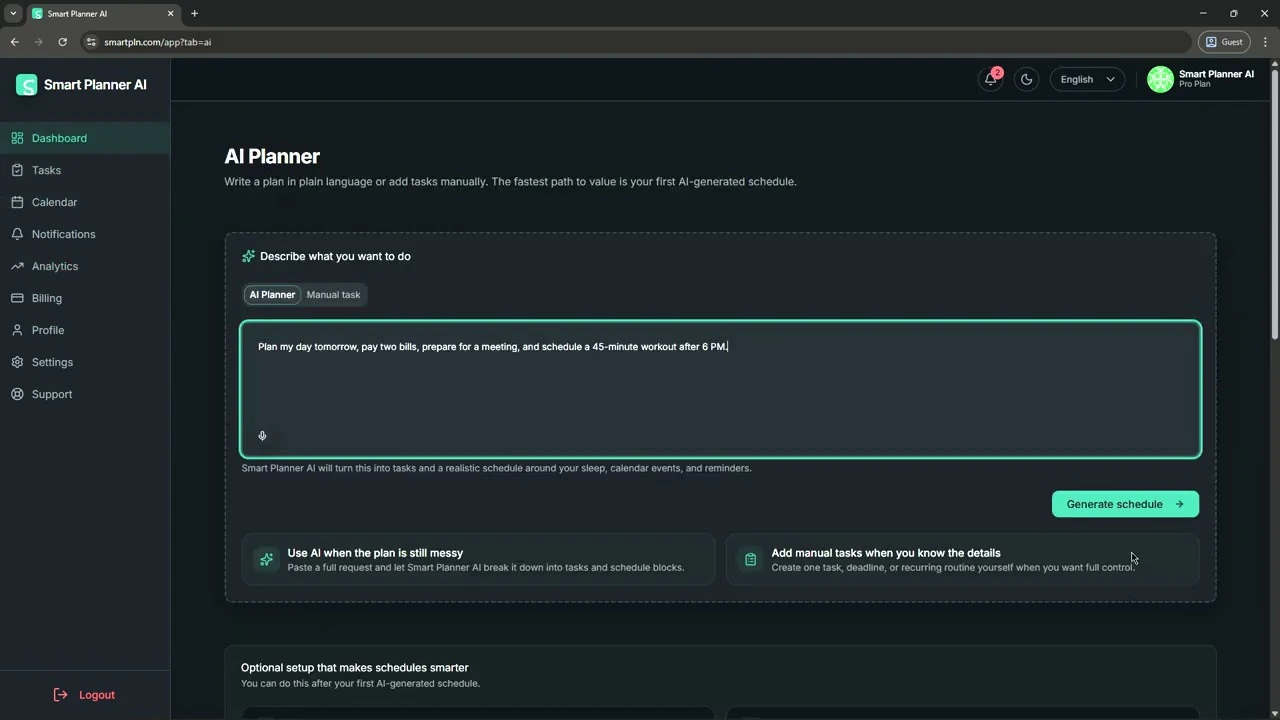Click the clipboard icon in manual tasks card

[x=750, y=560]
